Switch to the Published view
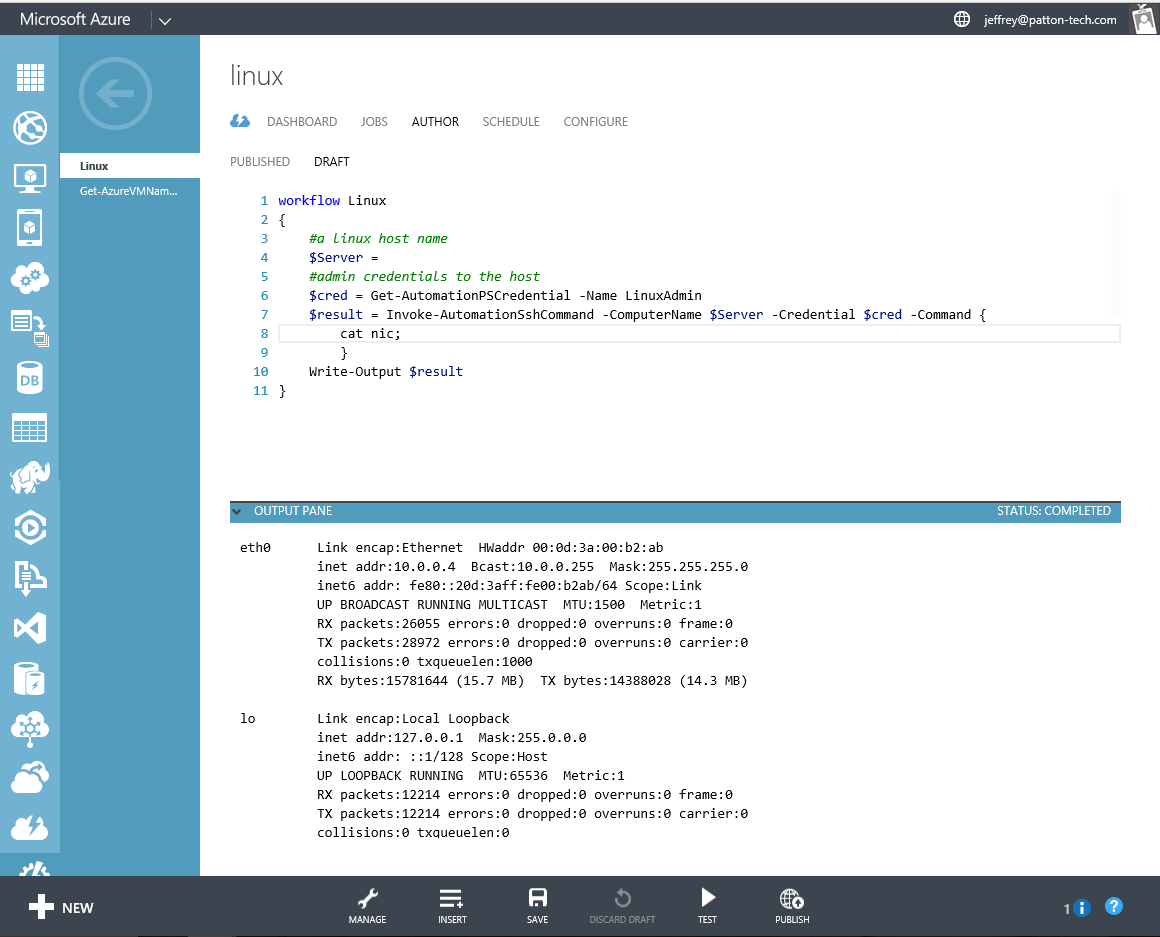The width and height of the screenshot is (1160, 937). point(260,162)
